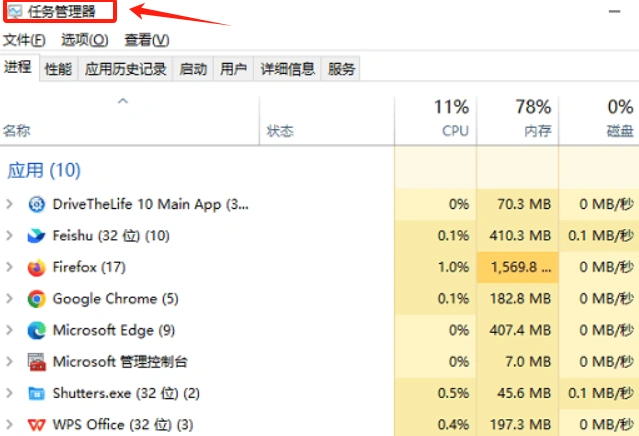Select the Shutters.exe icon

pos(37,393)
